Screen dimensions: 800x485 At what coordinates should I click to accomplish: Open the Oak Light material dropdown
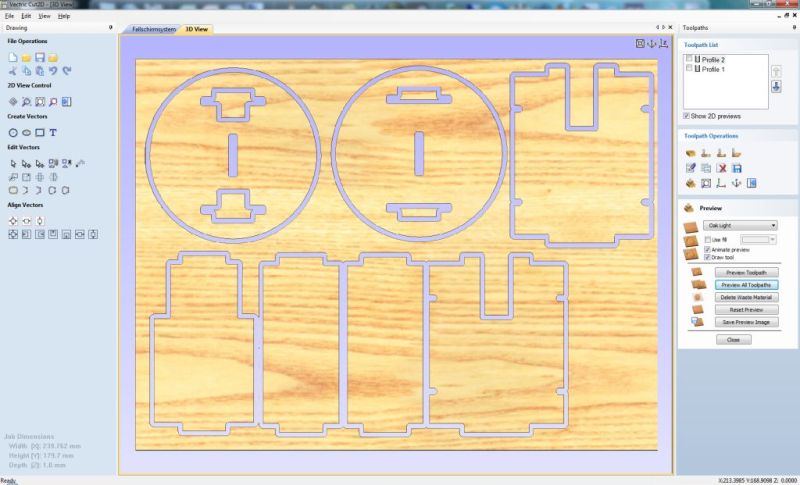click(x=740, y=226)
